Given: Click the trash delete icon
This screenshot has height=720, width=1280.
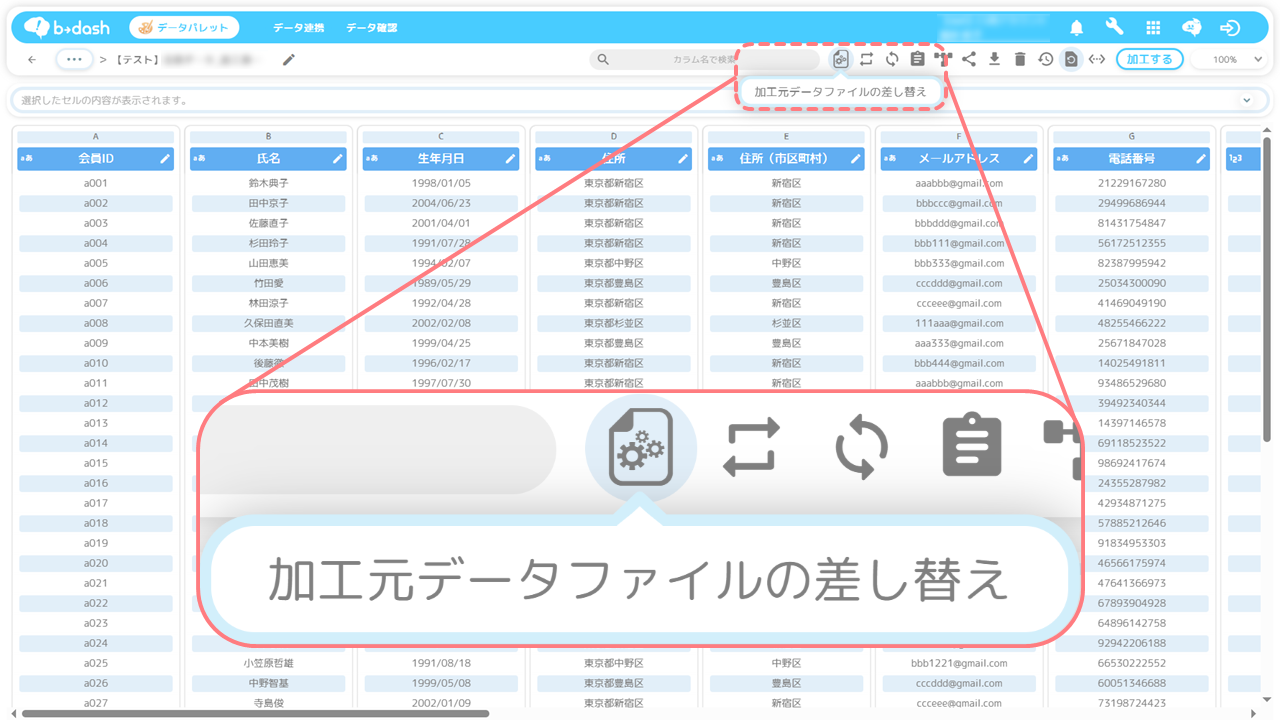Looking at the screenshot, I should point(1020,59).
